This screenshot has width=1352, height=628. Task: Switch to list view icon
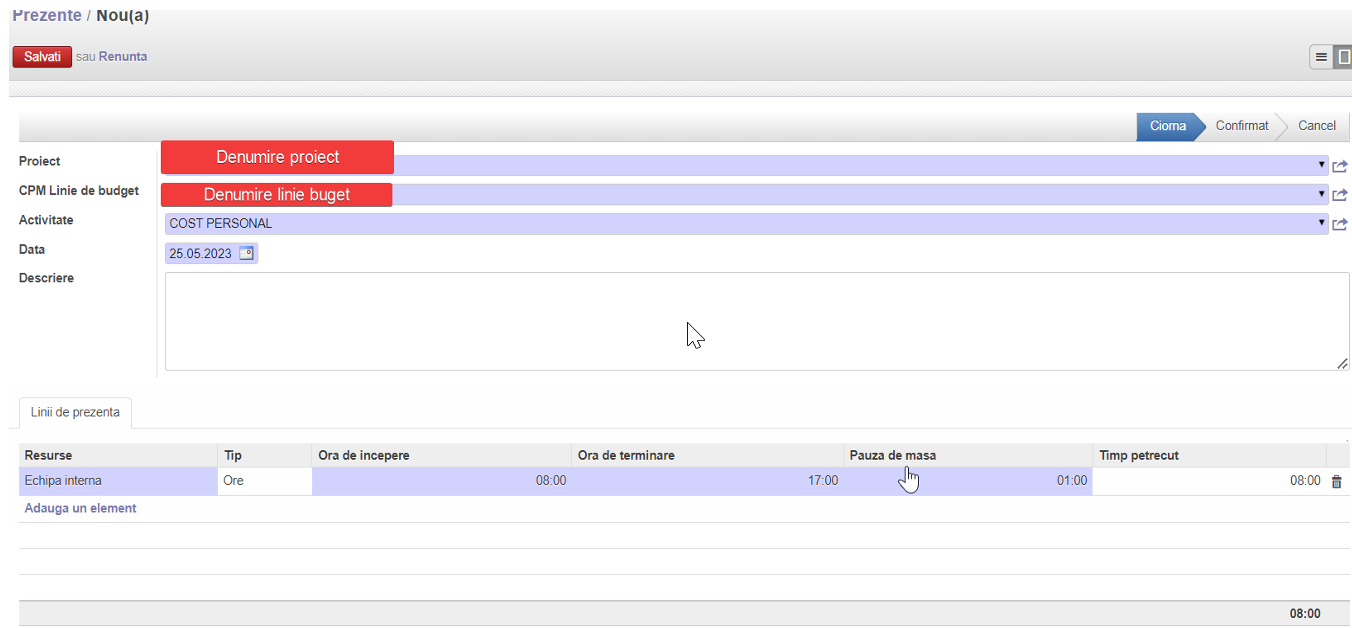1321,57
